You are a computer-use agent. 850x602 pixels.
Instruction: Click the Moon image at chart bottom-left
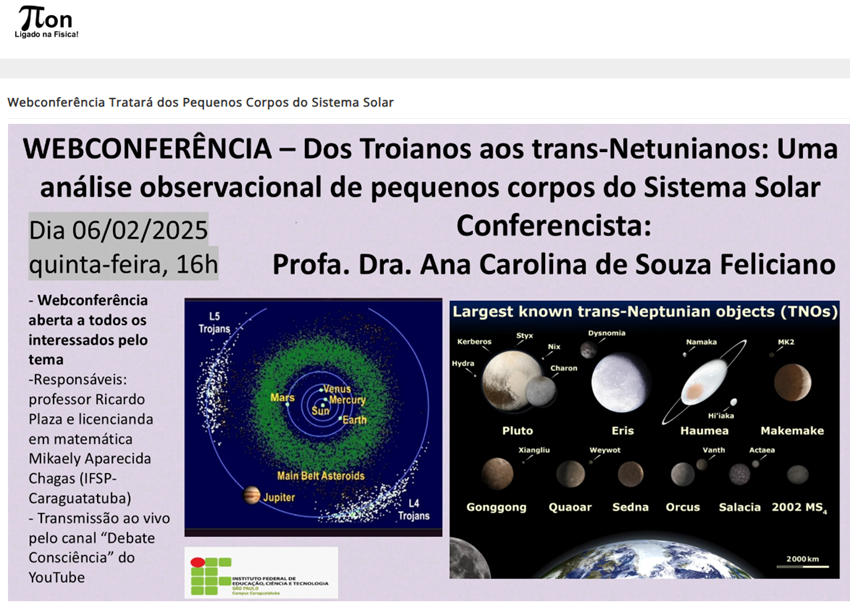469,559
